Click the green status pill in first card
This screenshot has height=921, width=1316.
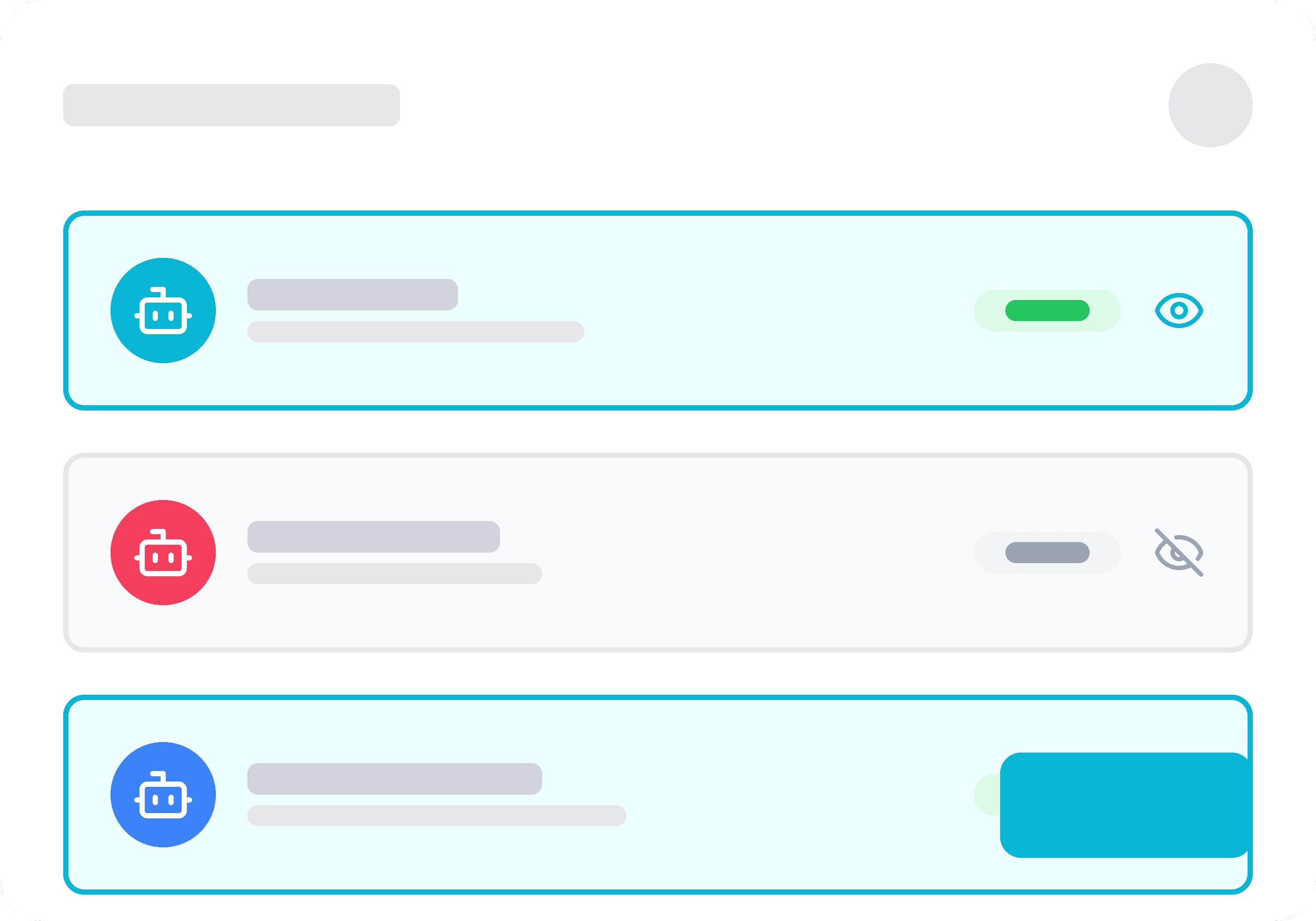click(1047, 310)
